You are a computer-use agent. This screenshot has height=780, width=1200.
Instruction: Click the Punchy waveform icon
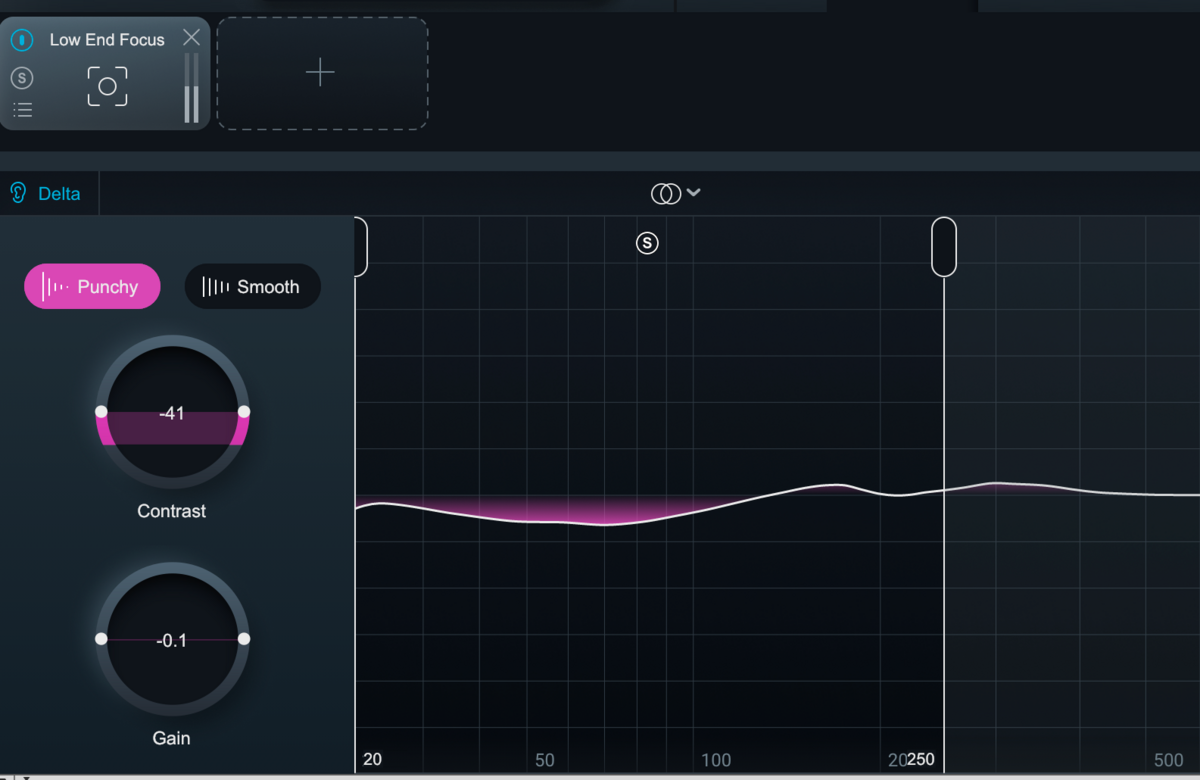[x=56, y=286]
